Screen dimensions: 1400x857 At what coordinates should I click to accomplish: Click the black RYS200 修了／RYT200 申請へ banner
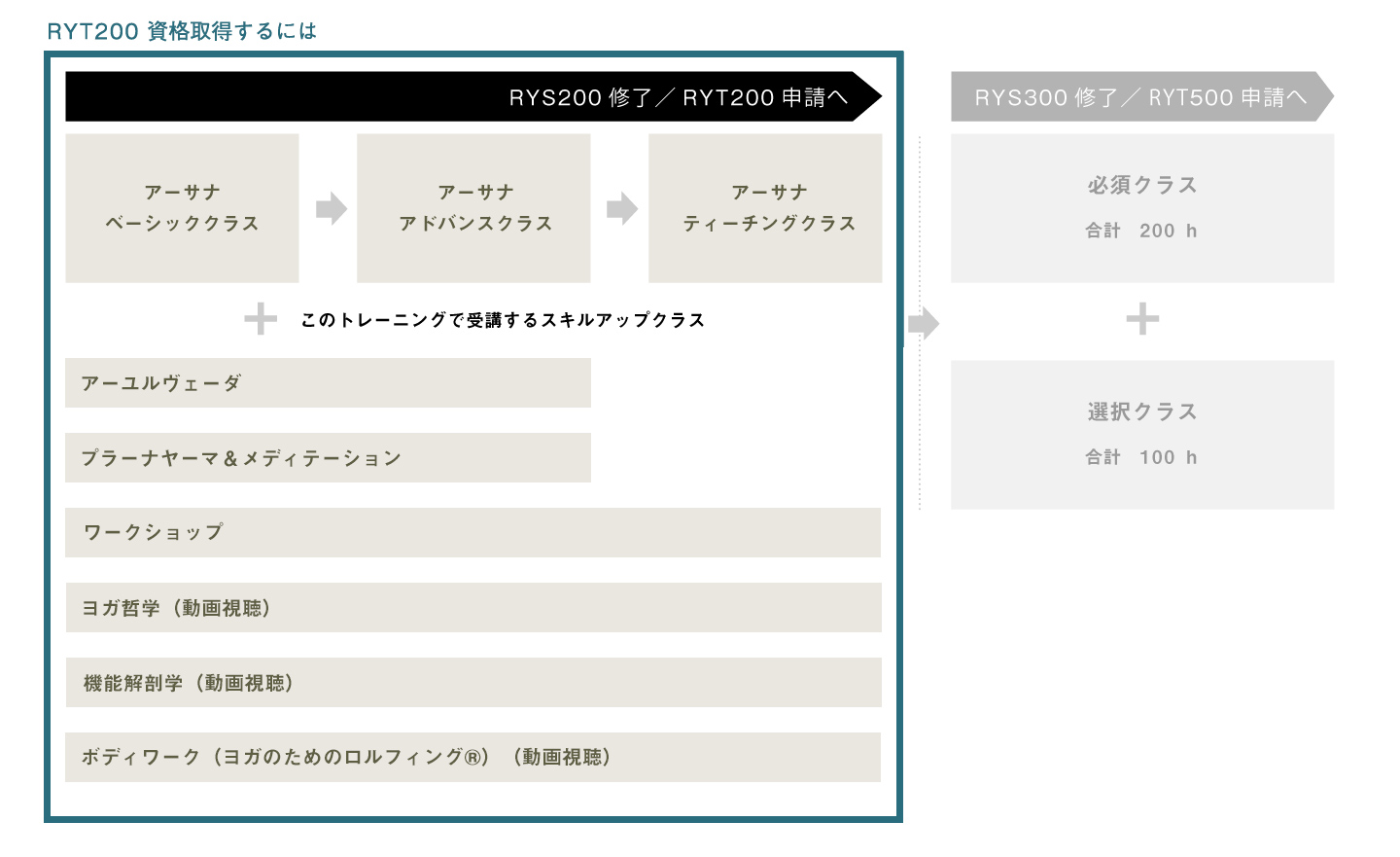click(473, 96)
